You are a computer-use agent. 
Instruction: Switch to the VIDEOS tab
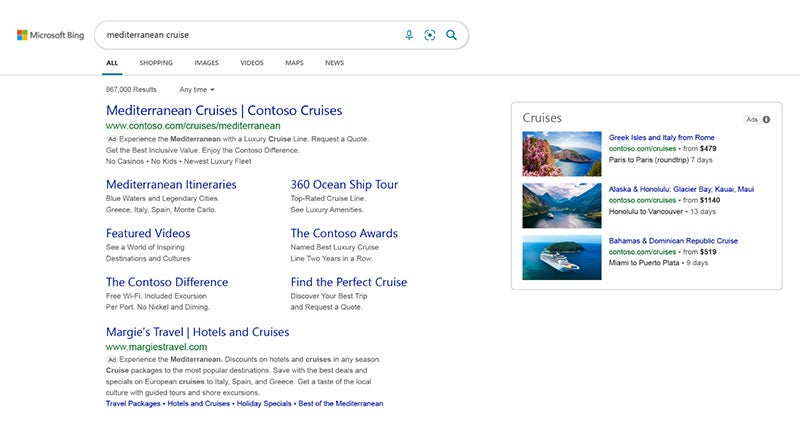coord(252,63)
